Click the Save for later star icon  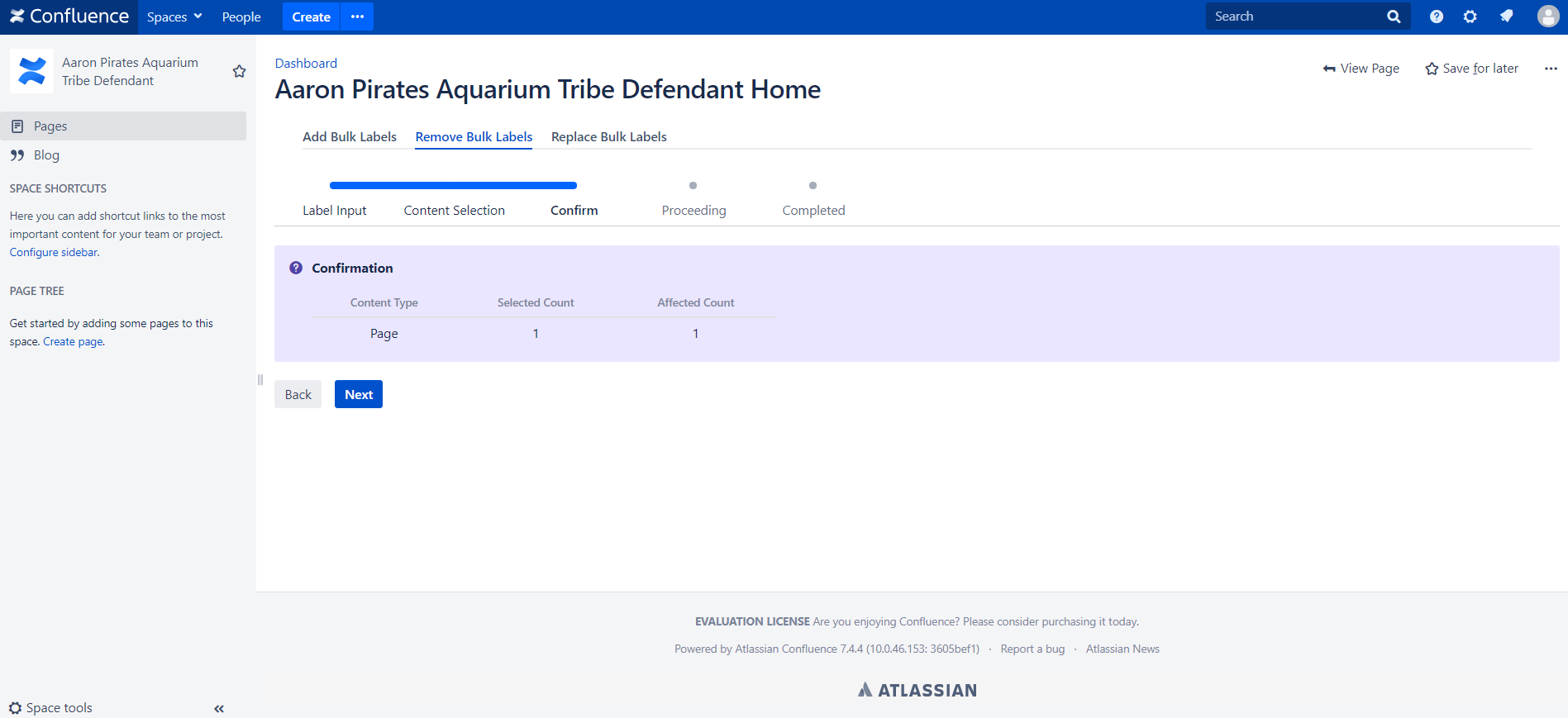tap(1432, 69)
